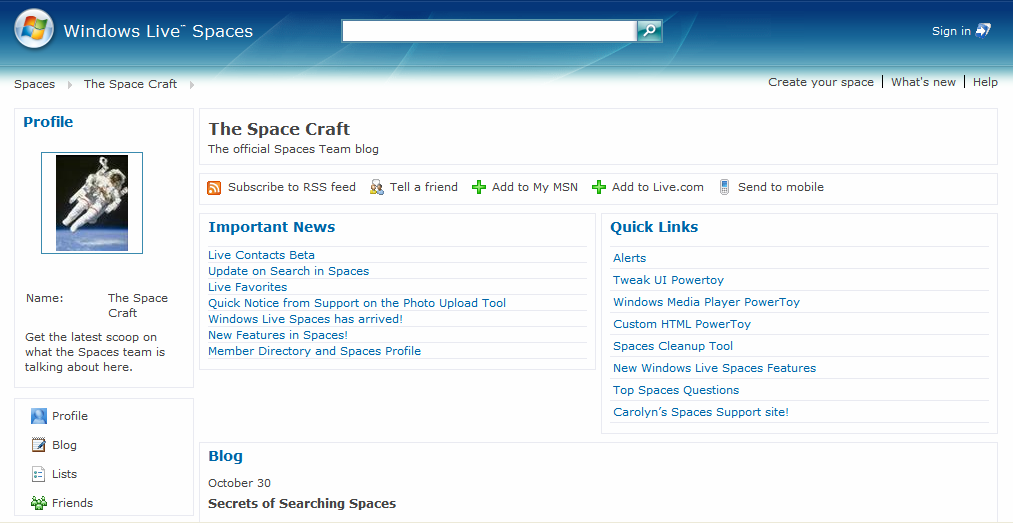The width and height of the screenshot is (1013, 523).
Task: Click Add to My MSN link
Action: pos(535,187)
